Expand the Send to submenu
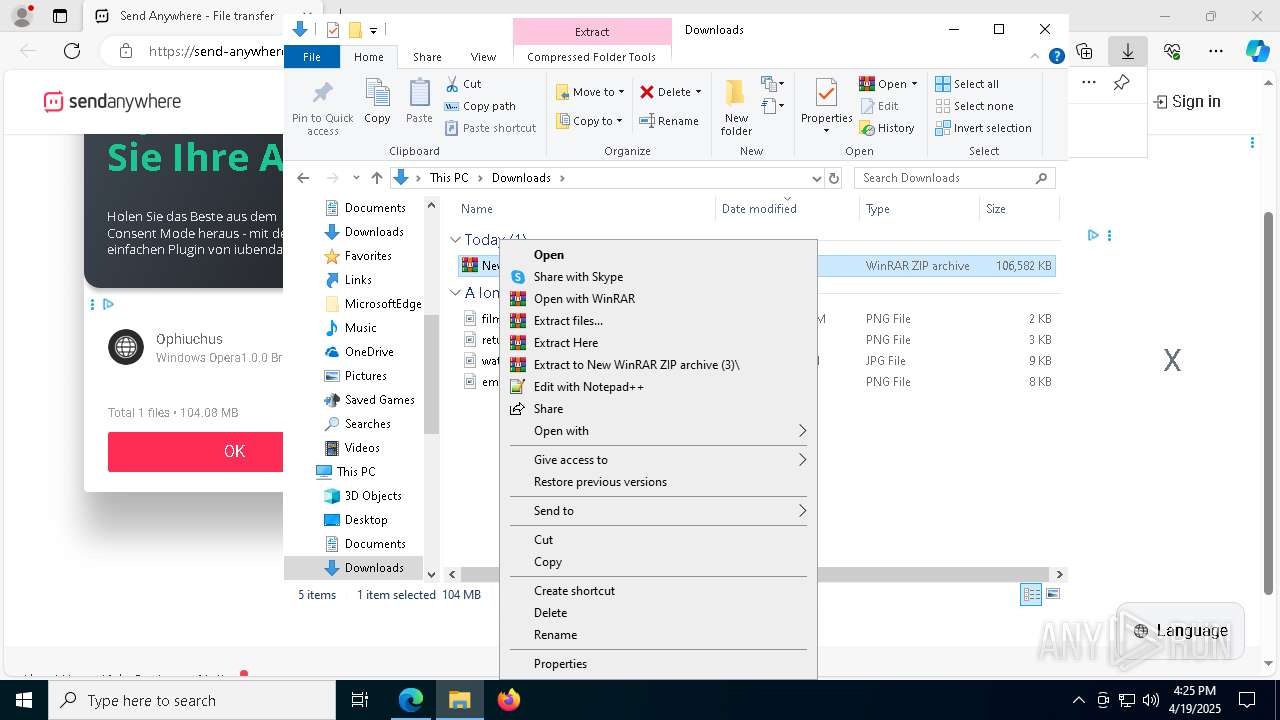The image size is (1280, 720). [658, 511]
